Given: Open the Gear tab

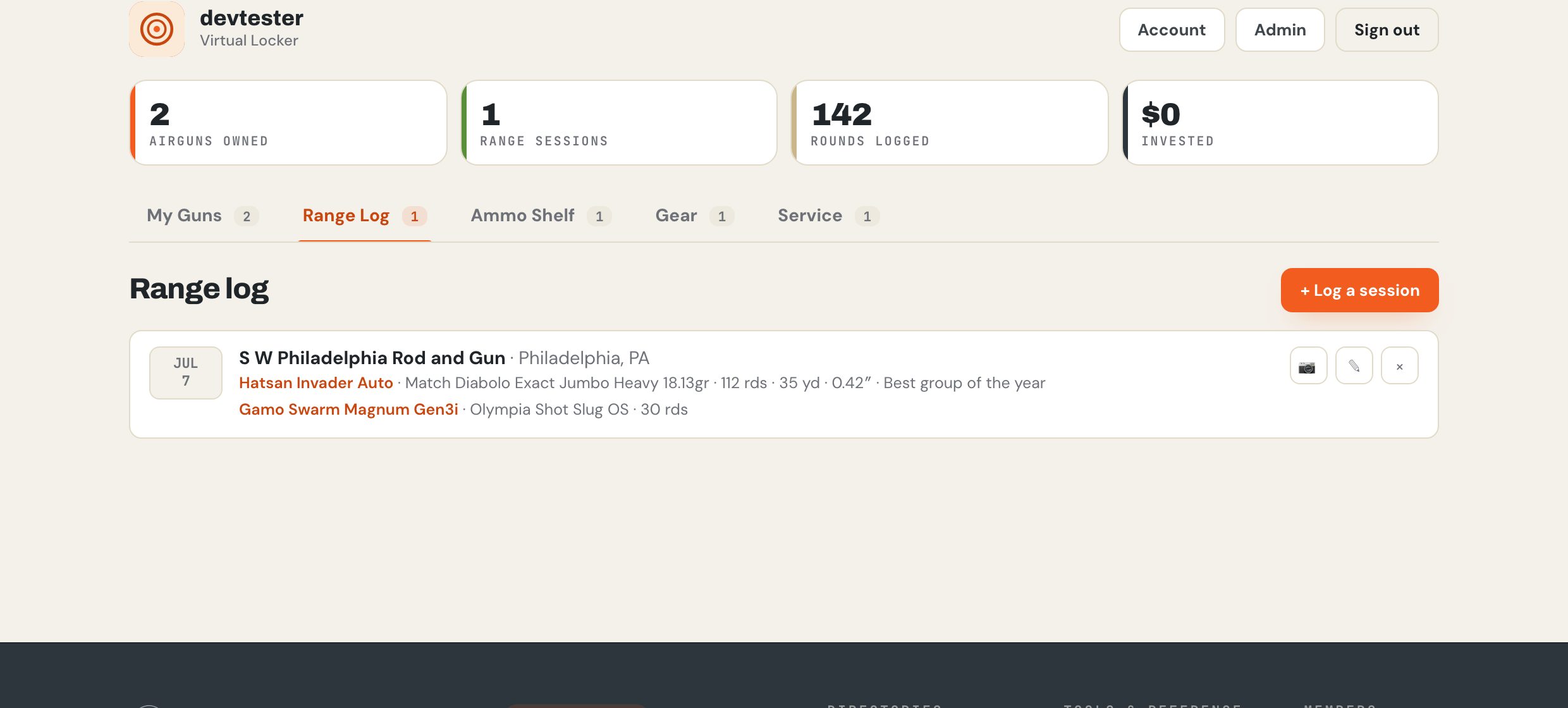Looking at the screenshot, I should click(x=694, y=216).
